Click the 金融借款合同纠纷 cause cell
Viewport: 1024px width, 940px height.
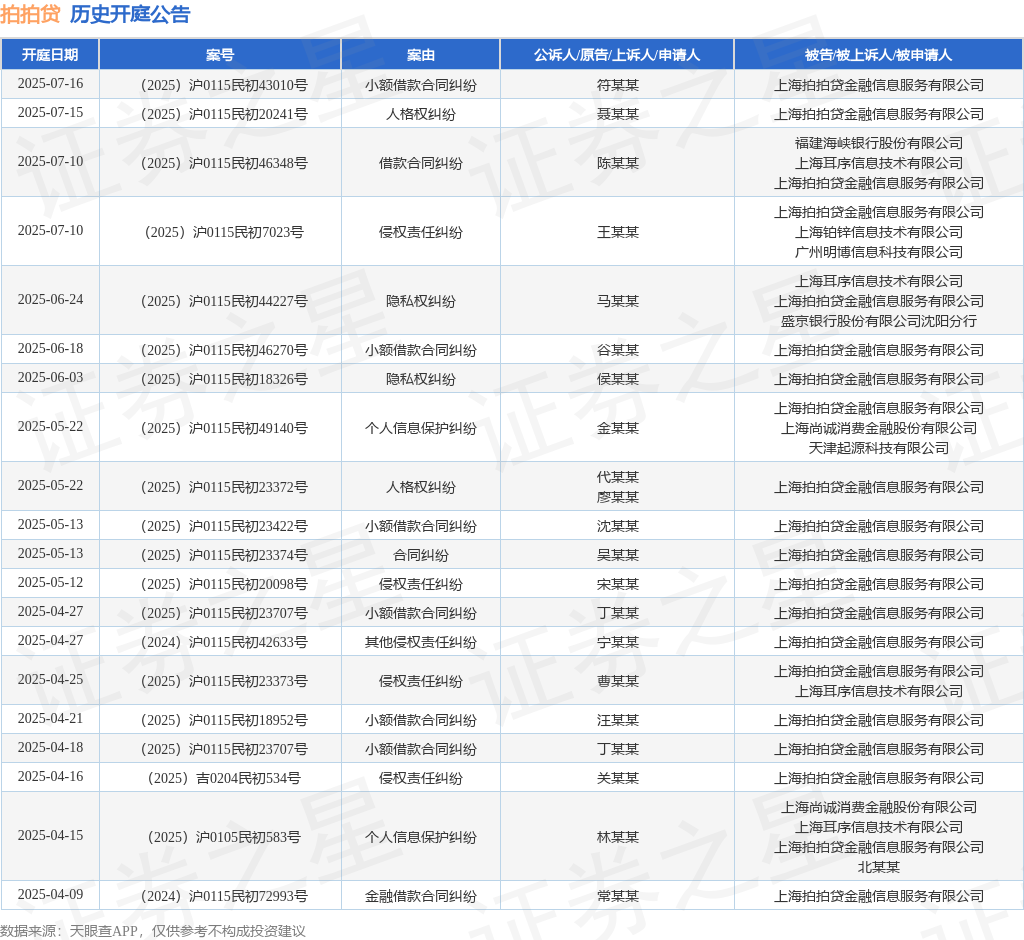421,896
